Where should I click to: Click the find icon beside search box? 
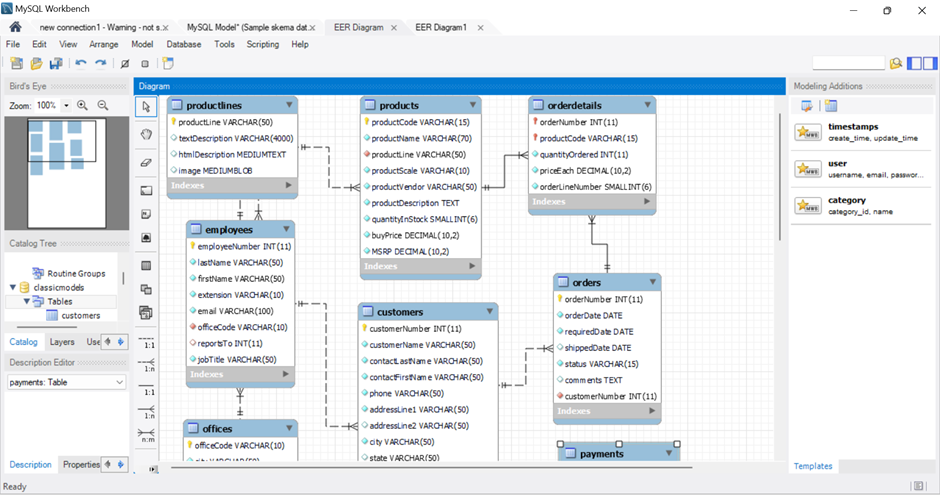point(896,63)
